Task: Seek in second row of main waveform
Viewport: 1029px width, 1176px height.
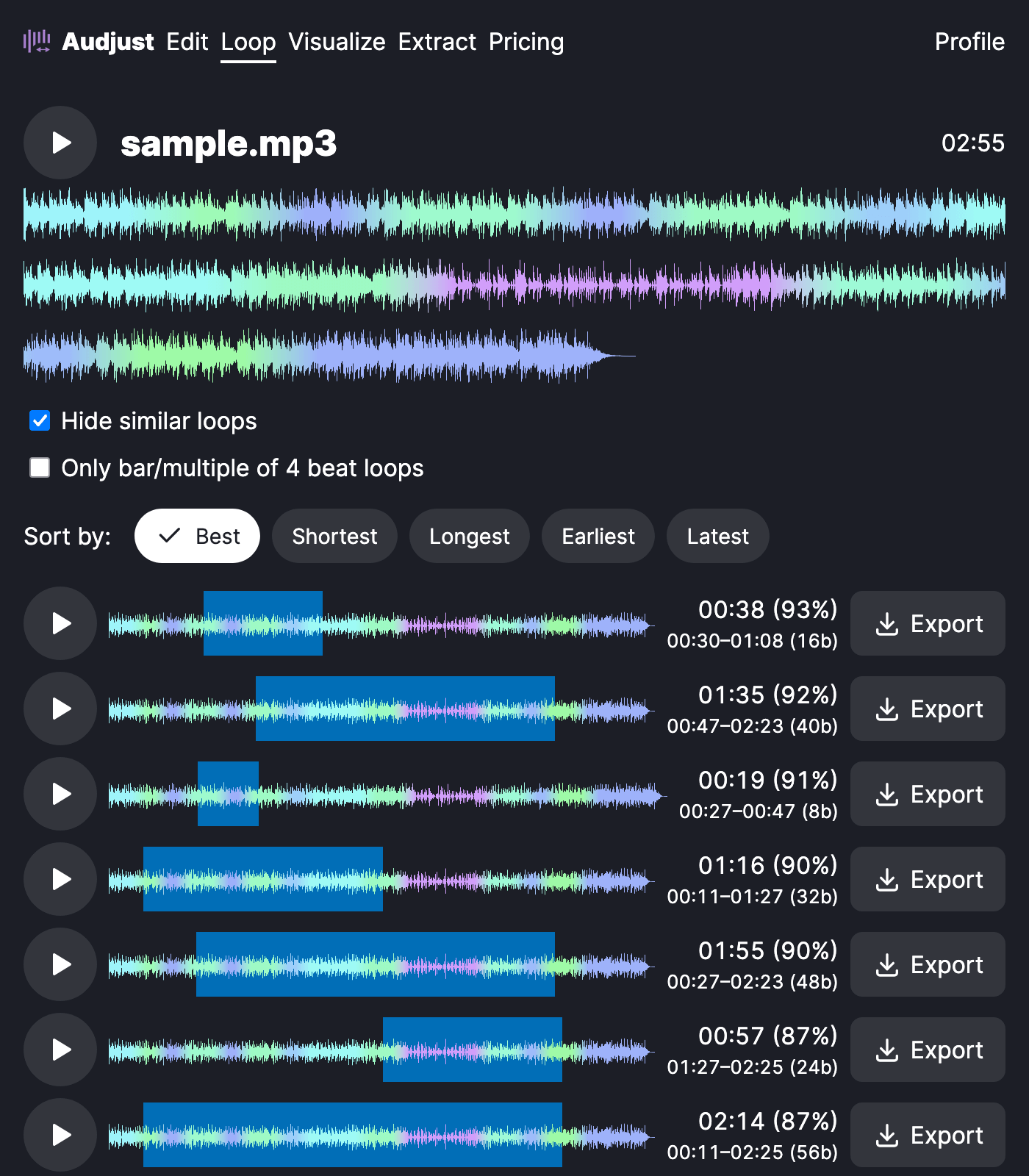Action: pos(514,284)
